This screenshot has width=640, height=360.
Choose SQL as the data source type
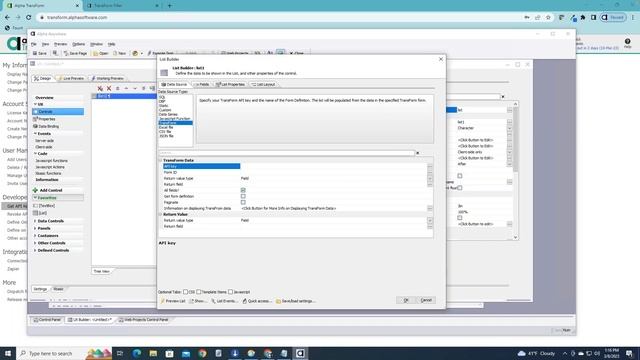162,97
